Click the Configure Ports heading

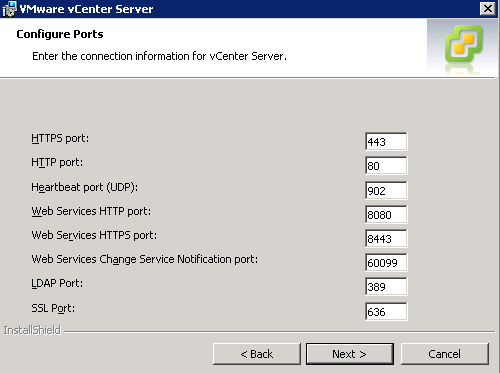[60, 34]
